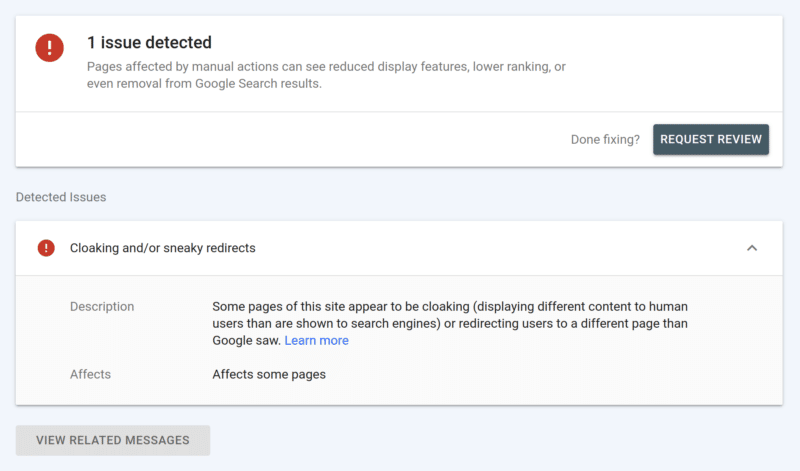800x471 pixels.
Task: Click "Pages affected by manual actions" text
Action: click(x=186, y=66)
